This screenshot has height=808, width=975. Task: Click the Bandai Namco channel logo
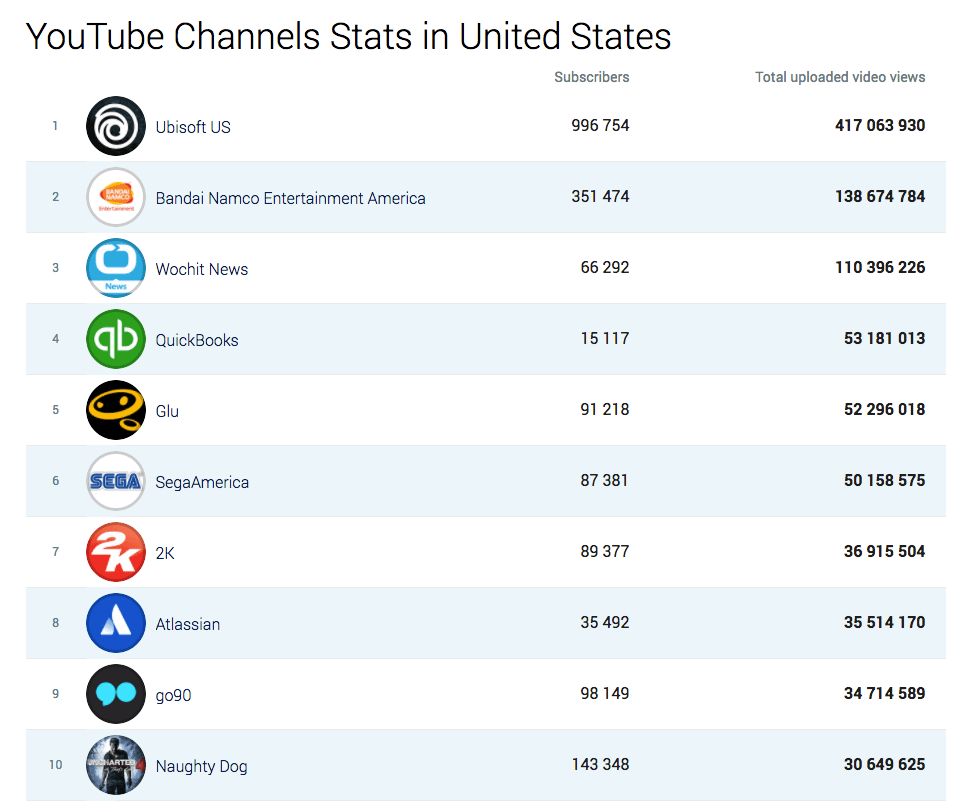116,197
